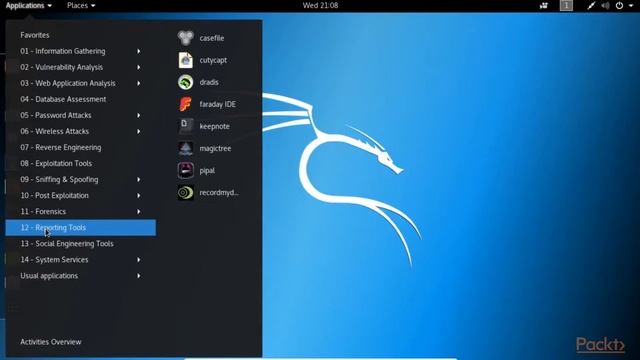Click the recordmyd... label
Viewport: 640px width, 360px height.
coord(219,193)
